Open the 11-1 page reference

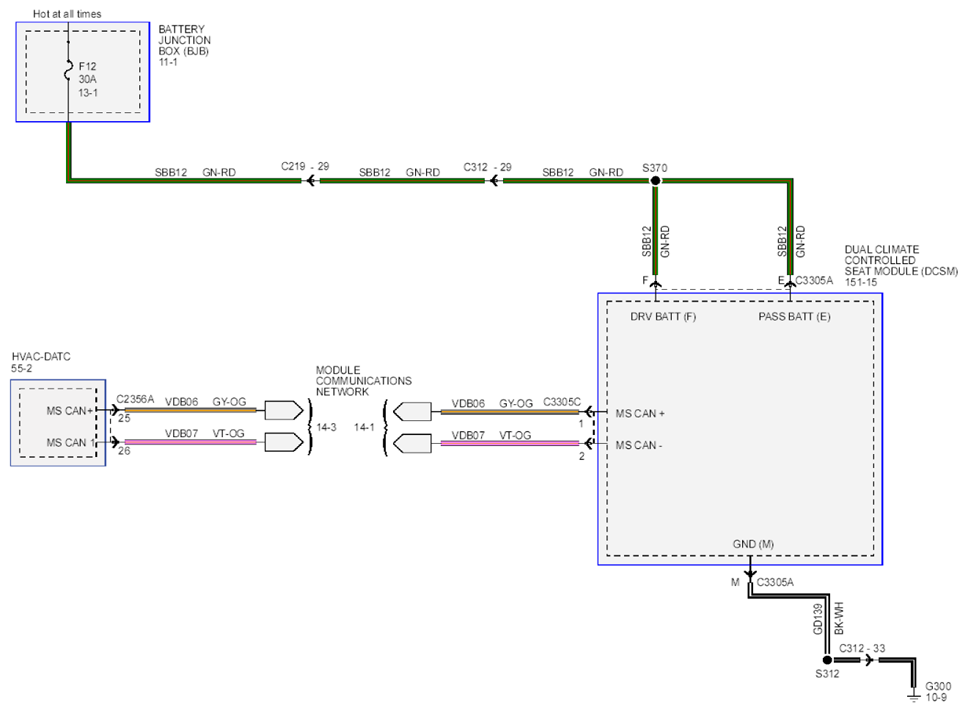(x=168, y=62)
